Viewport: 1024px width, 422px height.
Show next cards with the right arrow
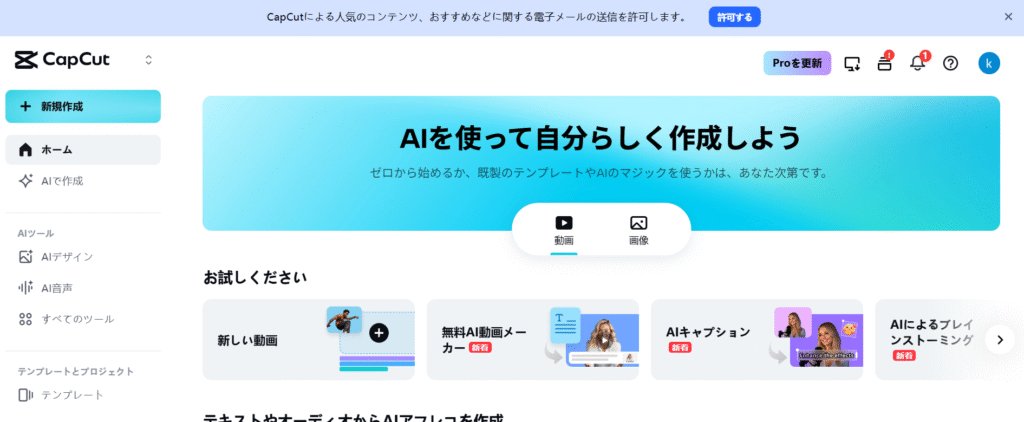click(1000, 340)
